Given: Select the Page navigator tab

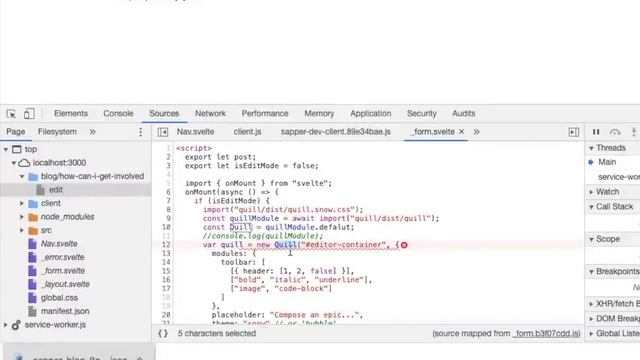Looking at the screenshot, I should [16, 132].
